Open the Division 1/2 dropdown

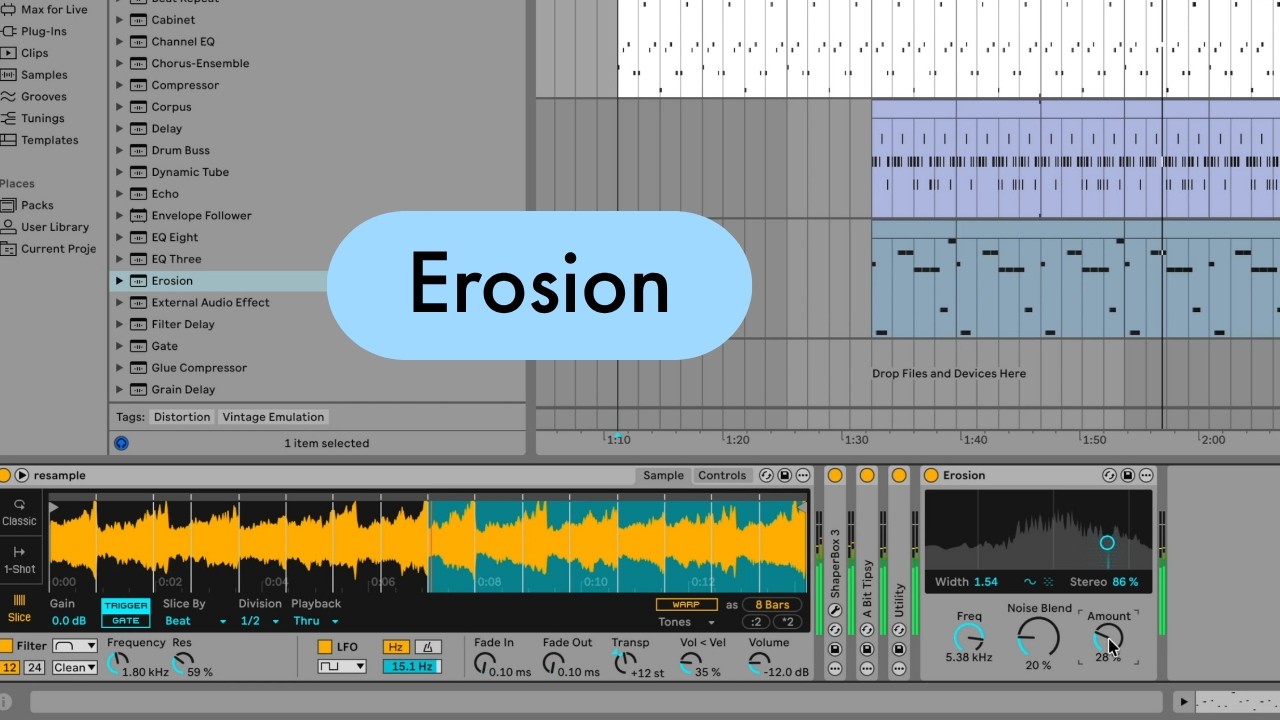point(259,621)
